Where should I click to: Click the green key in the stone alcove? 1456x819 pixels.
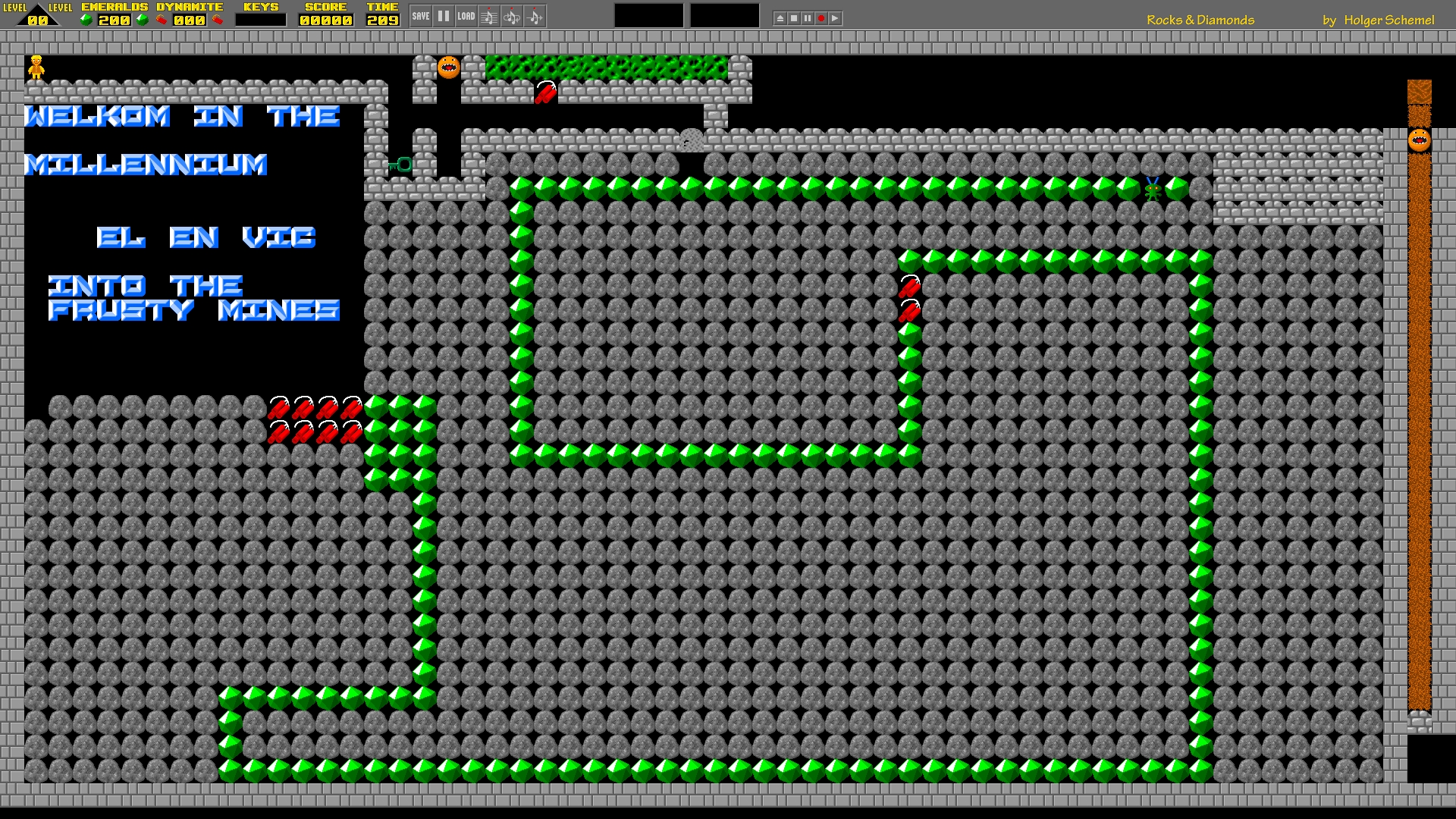(x=400, y=165)
